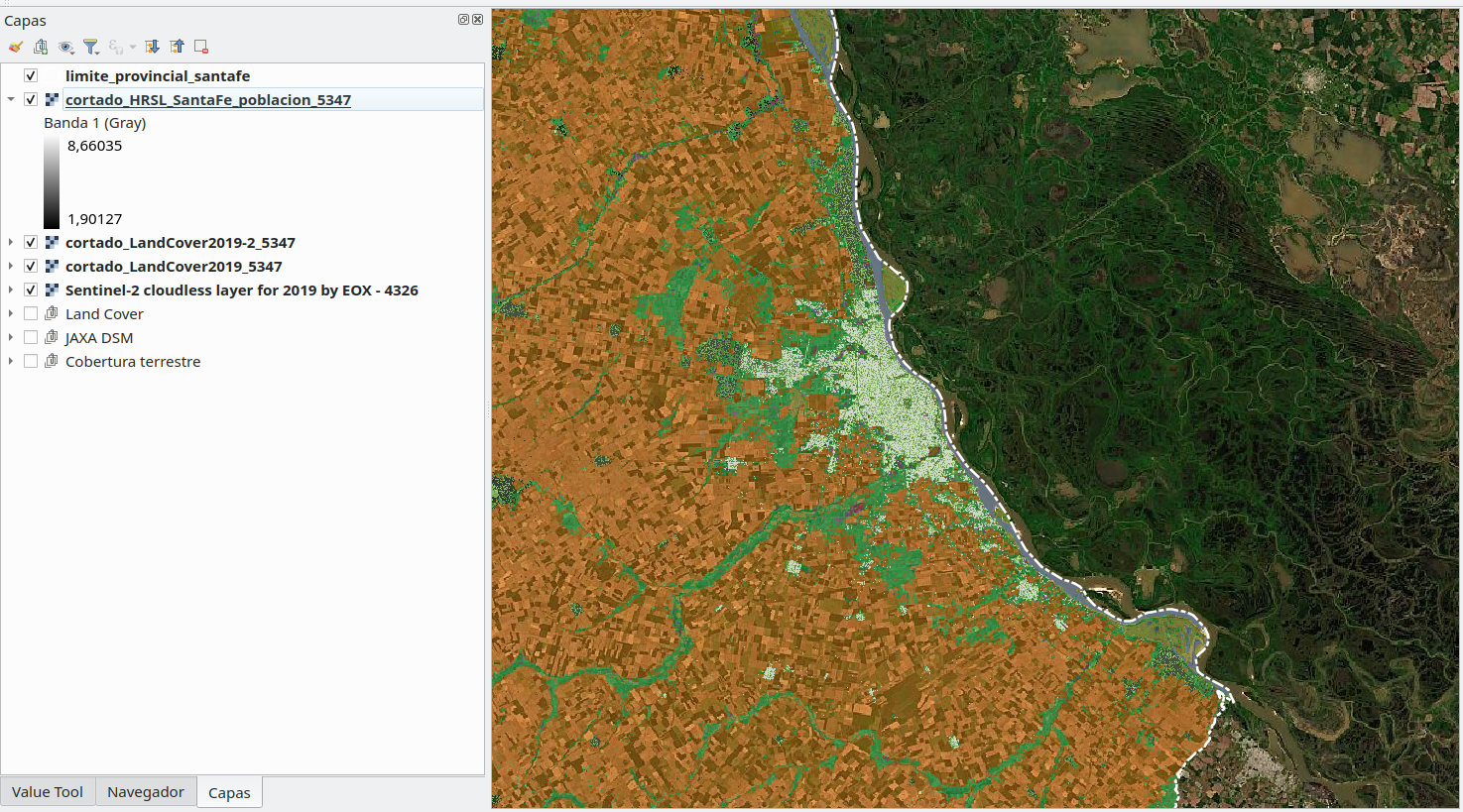Switch to the Navegador tab
Image resolution: width=1463 pixels, height=812 pixels.
pyautogui.click(x=146, y=791)
